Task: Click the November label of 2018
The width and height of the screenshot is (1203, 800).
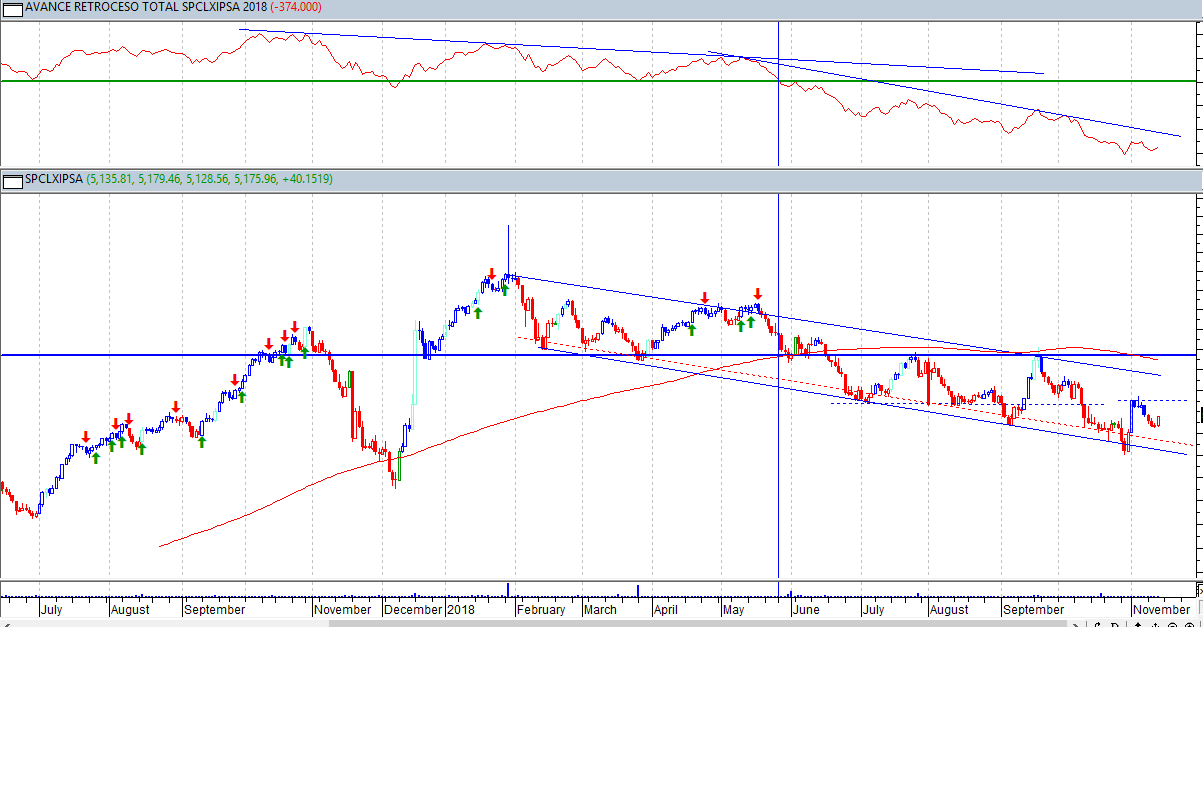Action: [1161, 609]
